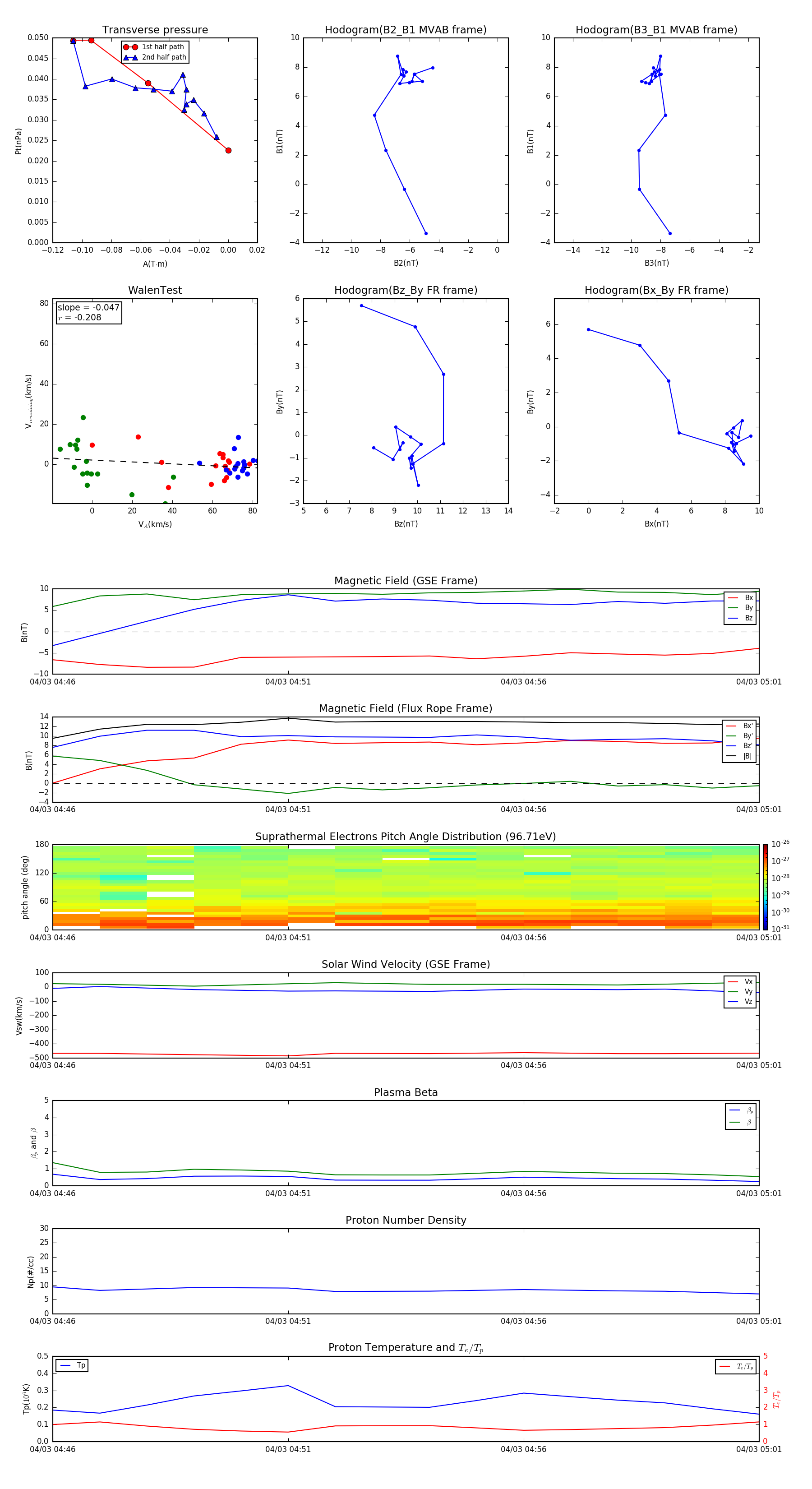Screen dimensions: 812x1489
Task: Click '04/03 04:56' tick under Proton Temperature plot
Action: click(524, 1450)
